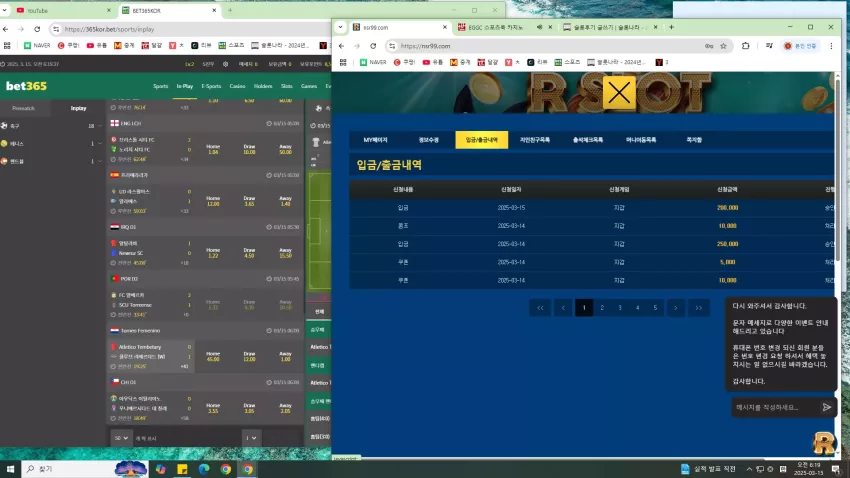Go to next page with > button

[x=675, y=308]
